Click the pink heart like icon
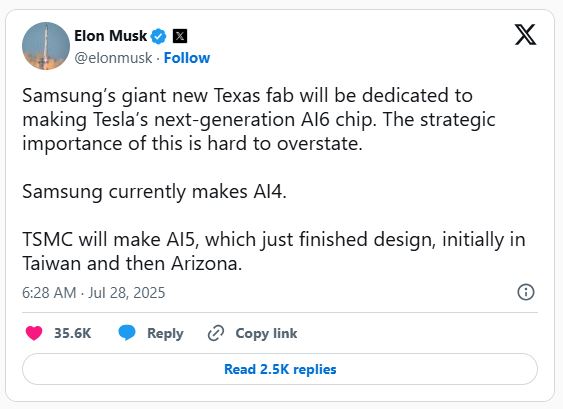The width and height of the screenshot is (563, 409). pos(34,333)
